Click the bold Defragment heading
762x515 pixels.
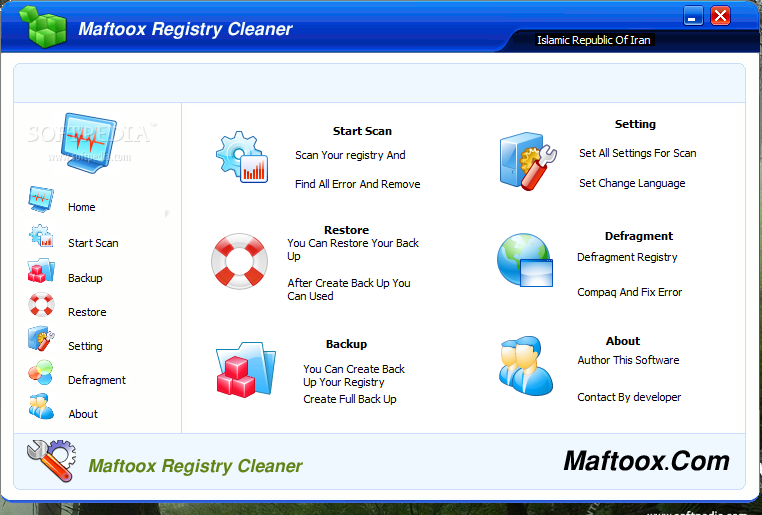pyautogui.click(x=639, y=236)
